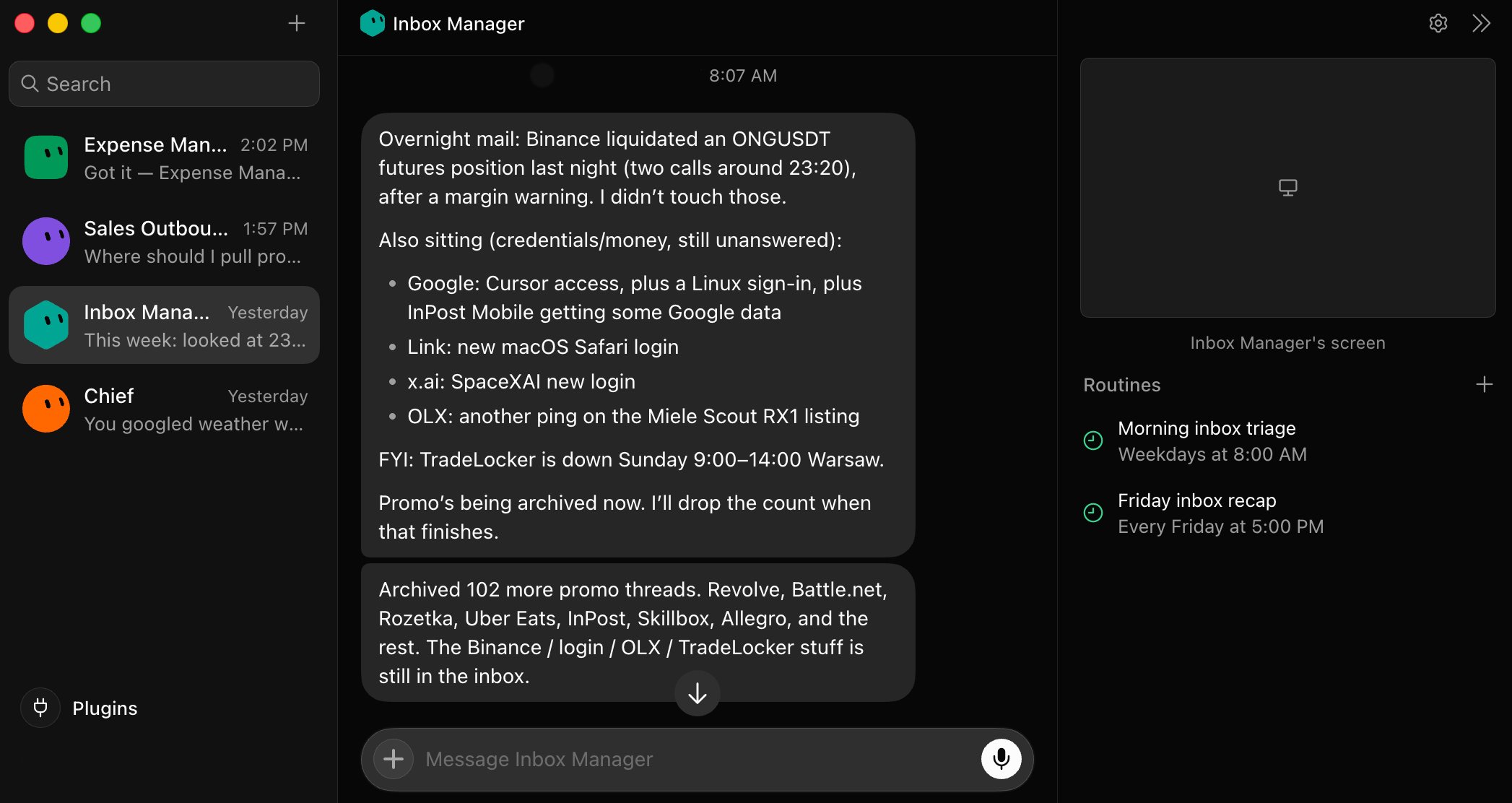This screenshot has height=803, width=1512.
Task: Click the new chat plus icon
Action: 297,23
